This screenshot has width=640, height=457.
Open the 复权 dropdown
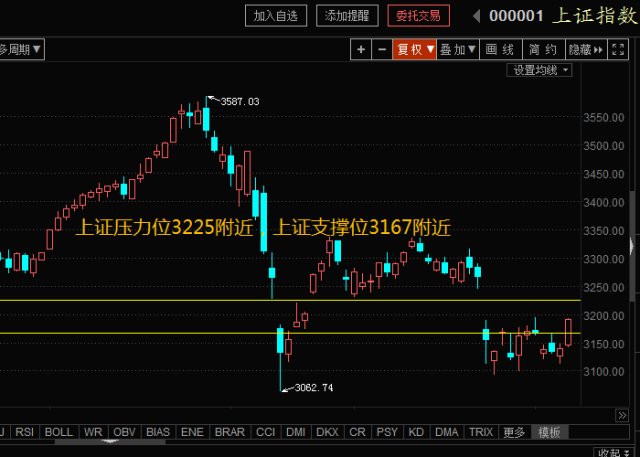(x=415, y=49)
